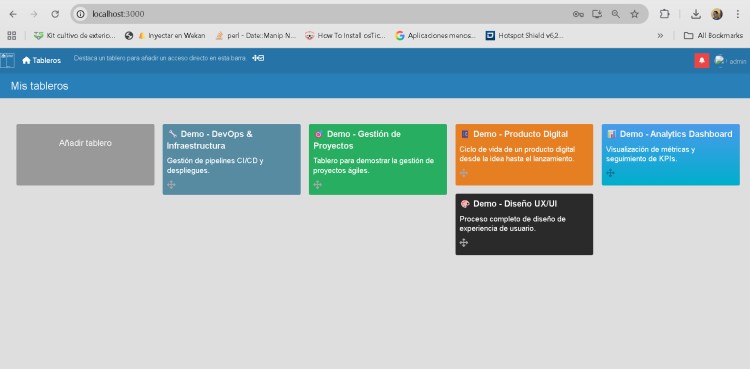Viewport: 750px width, 369px height.
Task: Click the red notifications bell icon
Action: pos(702,61)
